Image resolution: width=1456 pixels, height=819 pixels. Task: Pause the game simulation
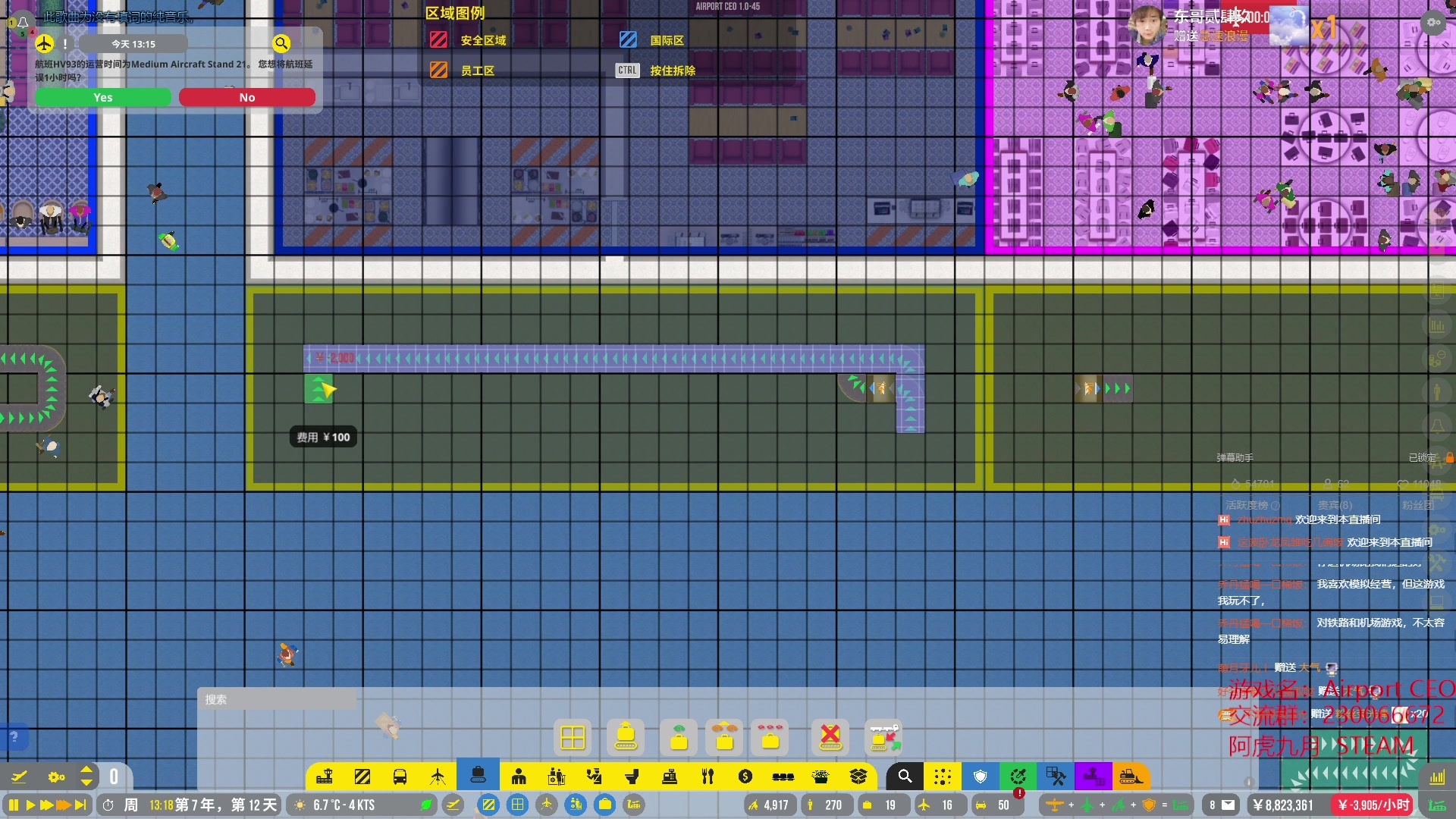click(x=13, y=805)
